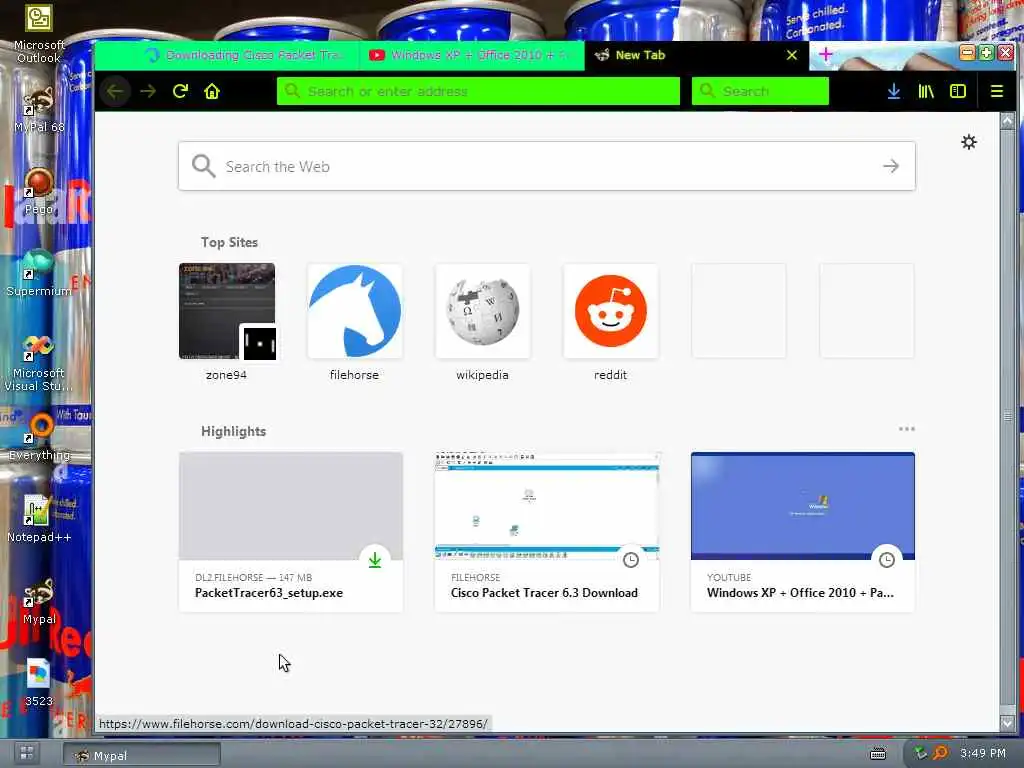
Task: Reload the current page
Action: tap(180, 91)
